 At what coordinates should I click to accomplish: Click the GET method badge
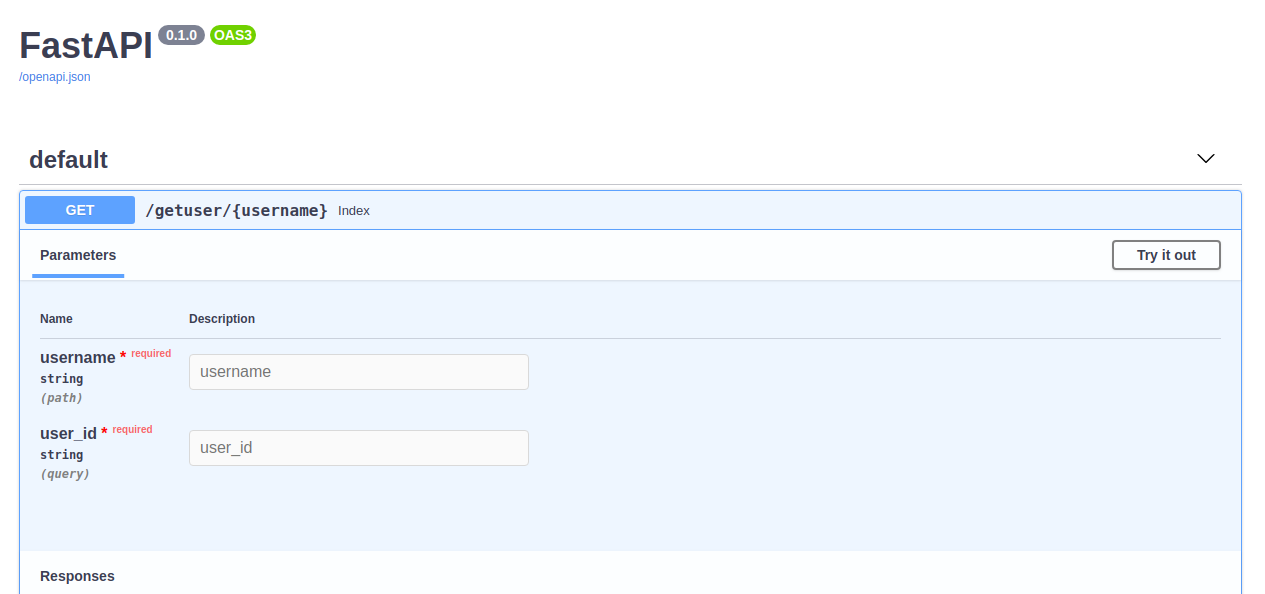(79, 210)
